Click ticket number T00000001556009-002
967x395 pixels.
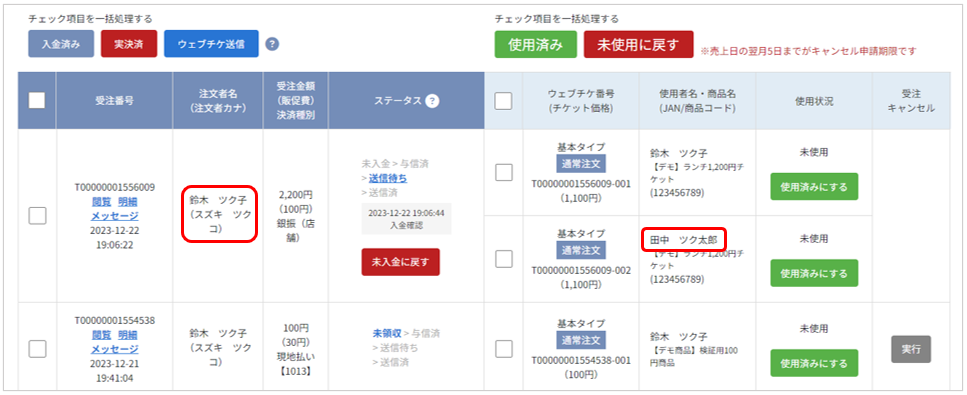pyautogui.click(x=581, y=270)
